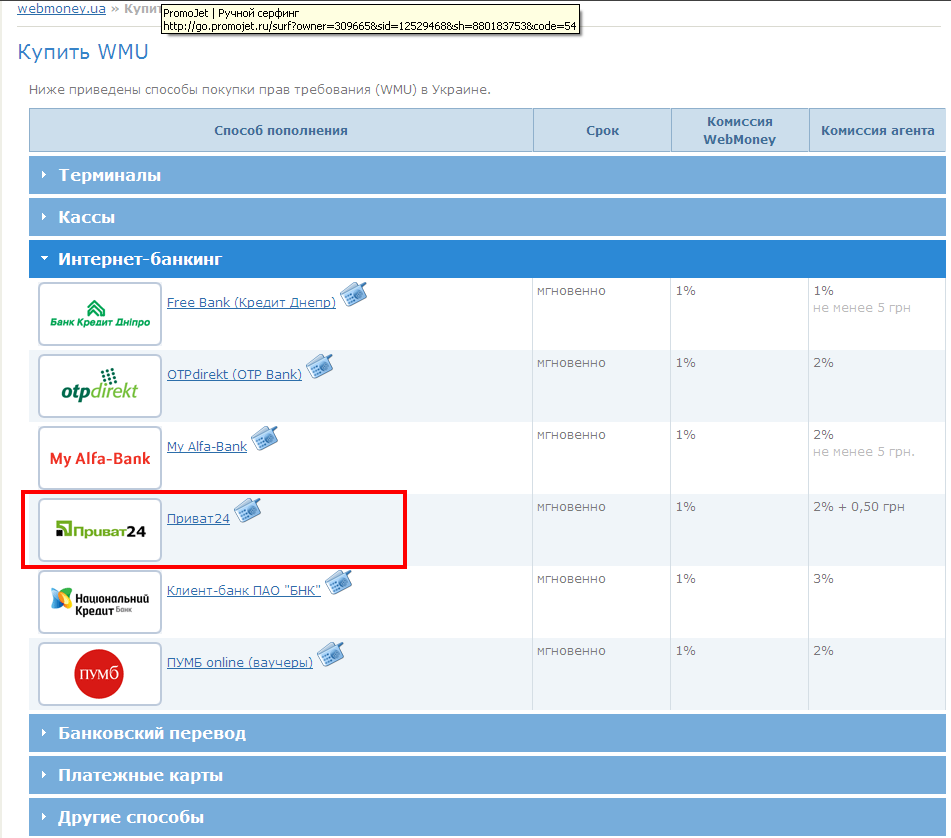Expand the Кассы section
This screenshot has height=838, width=951.
tap(487, 217)
